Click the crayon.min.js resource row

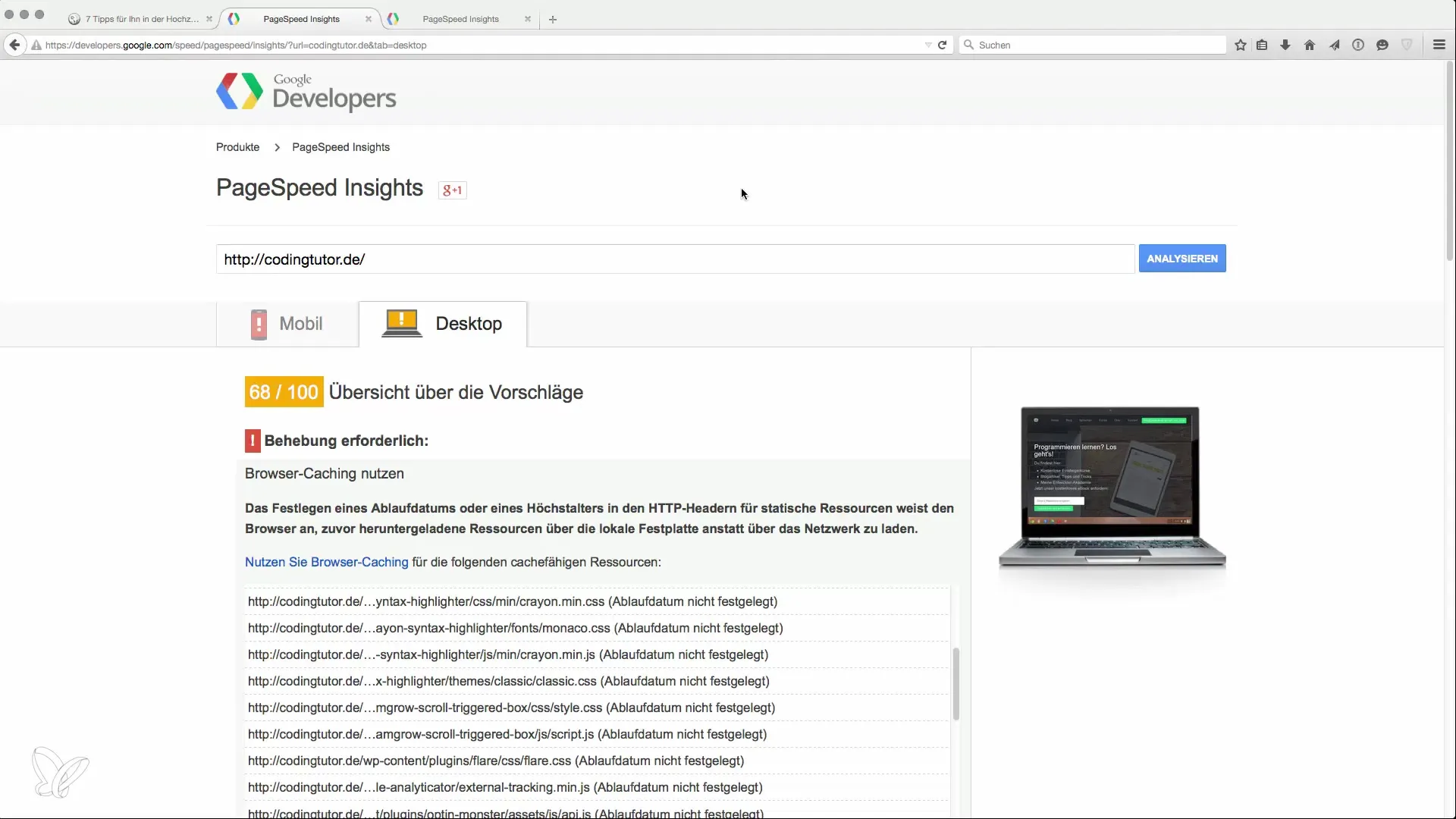(597, 654)
